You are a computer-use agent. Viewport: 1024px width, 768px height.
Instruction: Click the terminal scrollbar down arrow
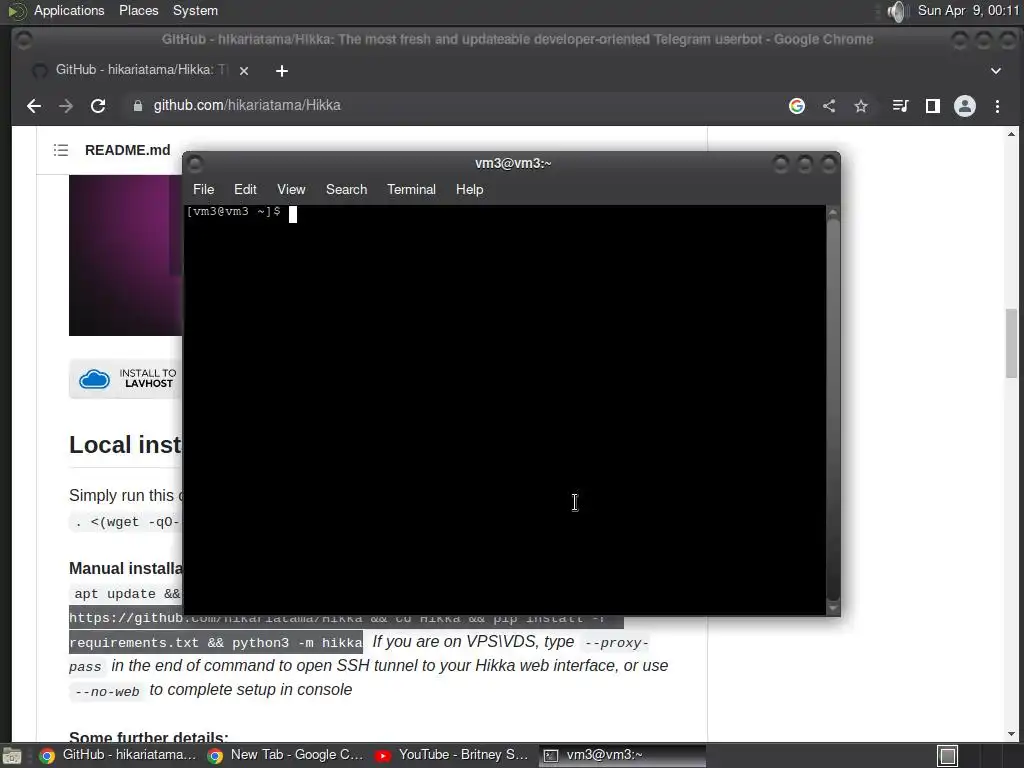833,608
